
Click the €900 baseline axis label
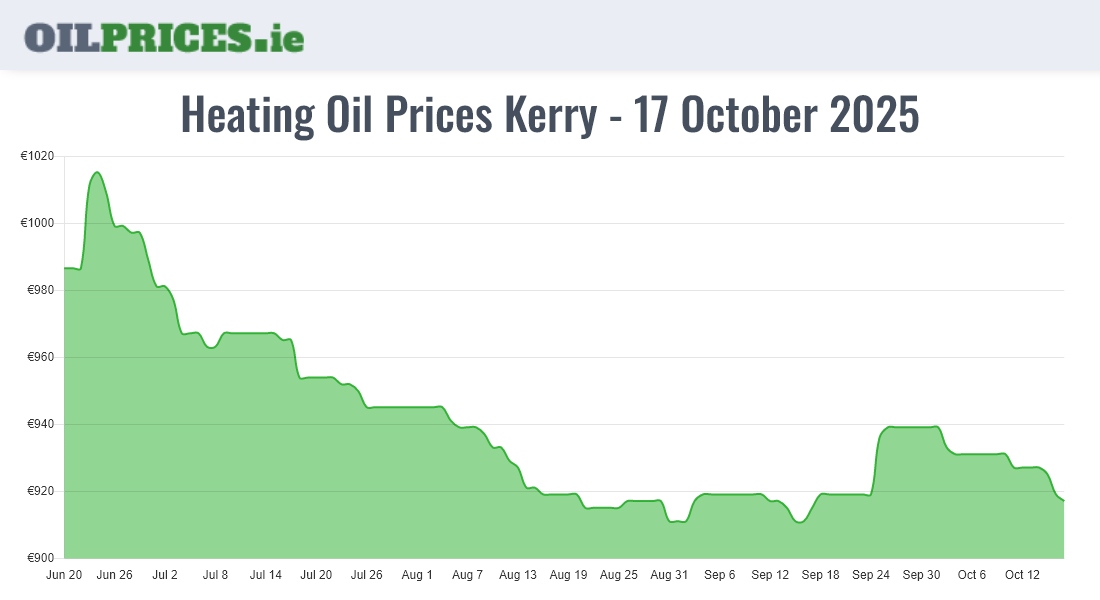39,558
